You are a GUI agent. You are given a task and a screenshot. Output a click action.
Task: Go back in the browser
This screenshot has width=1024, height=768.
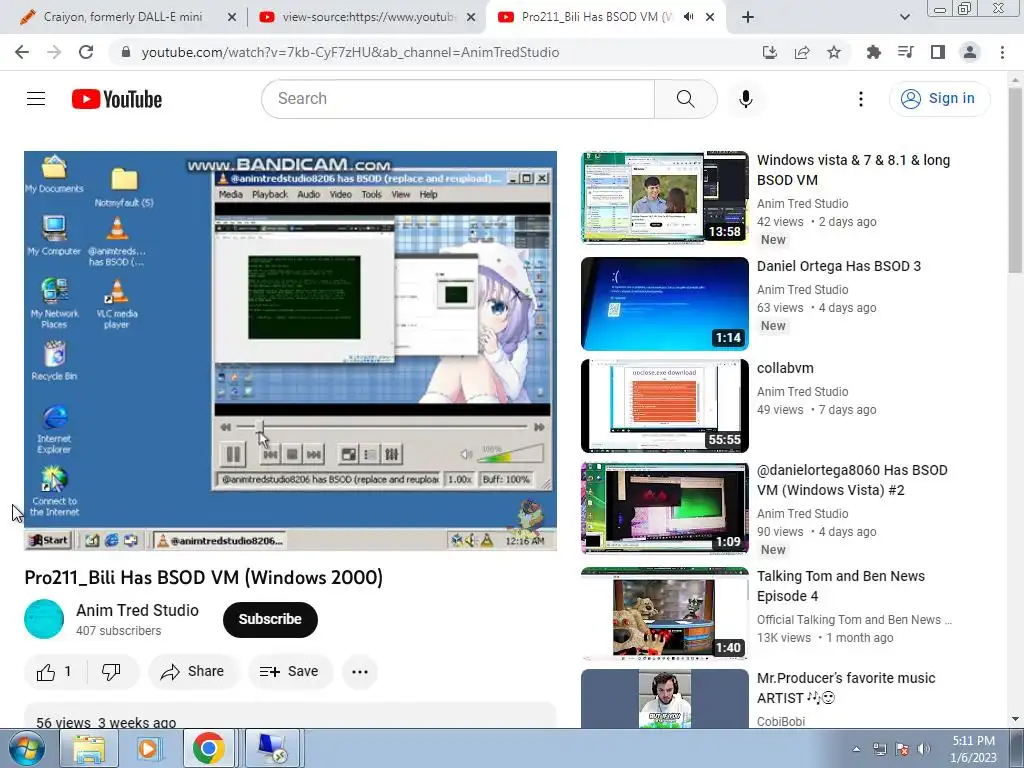click(x=22, y=52)
